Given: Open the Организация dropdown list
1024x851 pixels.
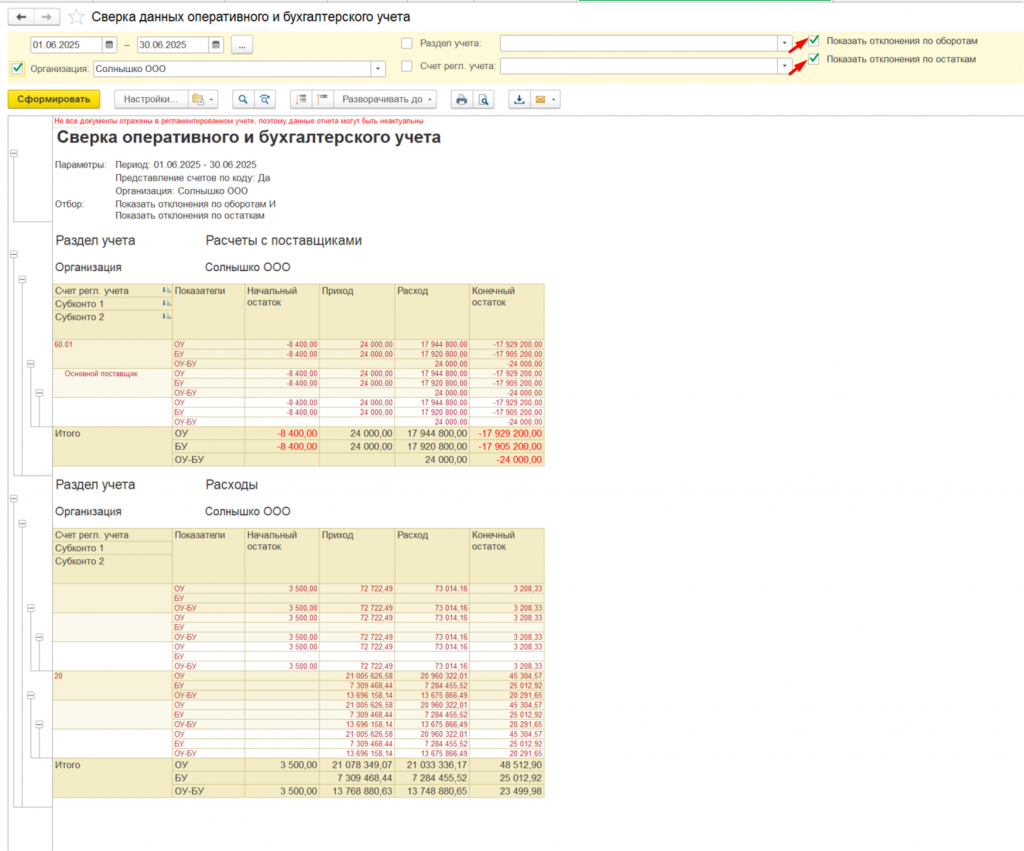Looking at the screenshot, I should pos(378,69).
